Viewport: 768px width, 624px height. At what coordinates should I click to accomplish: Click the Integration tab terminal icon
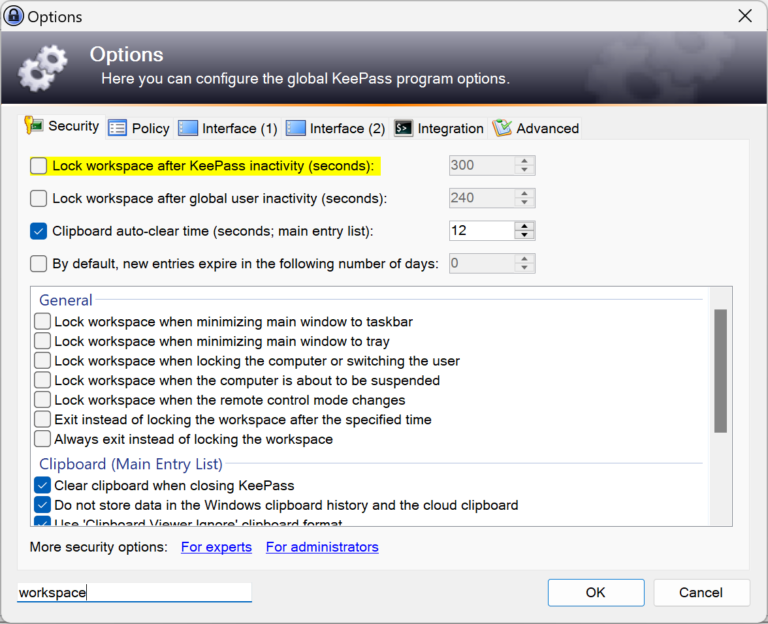[x=404, y=128]
